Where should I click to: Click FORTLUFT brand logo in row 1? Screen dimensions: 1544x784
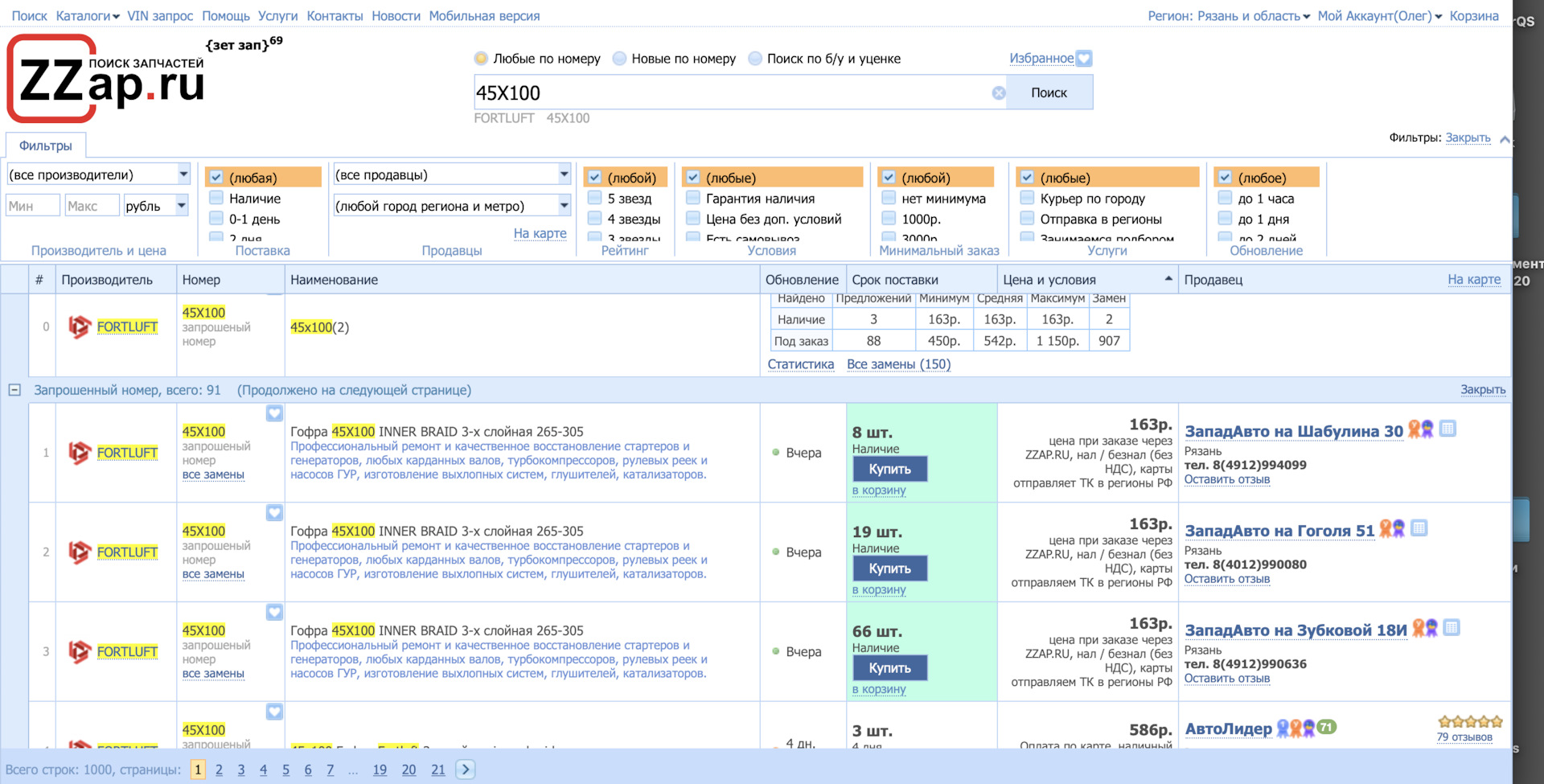pos(80,453)
